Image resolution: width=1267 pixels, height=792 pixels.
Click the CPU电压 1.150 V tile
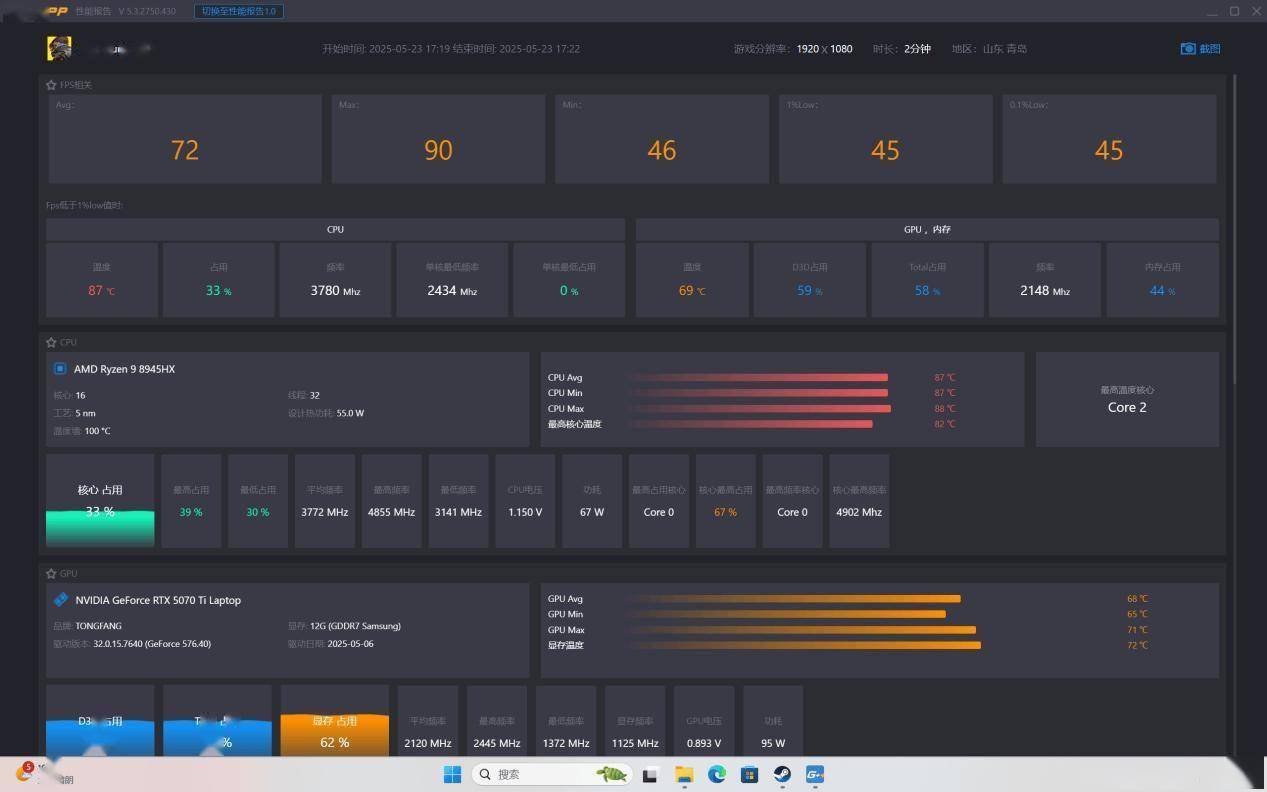click(525, 501)
